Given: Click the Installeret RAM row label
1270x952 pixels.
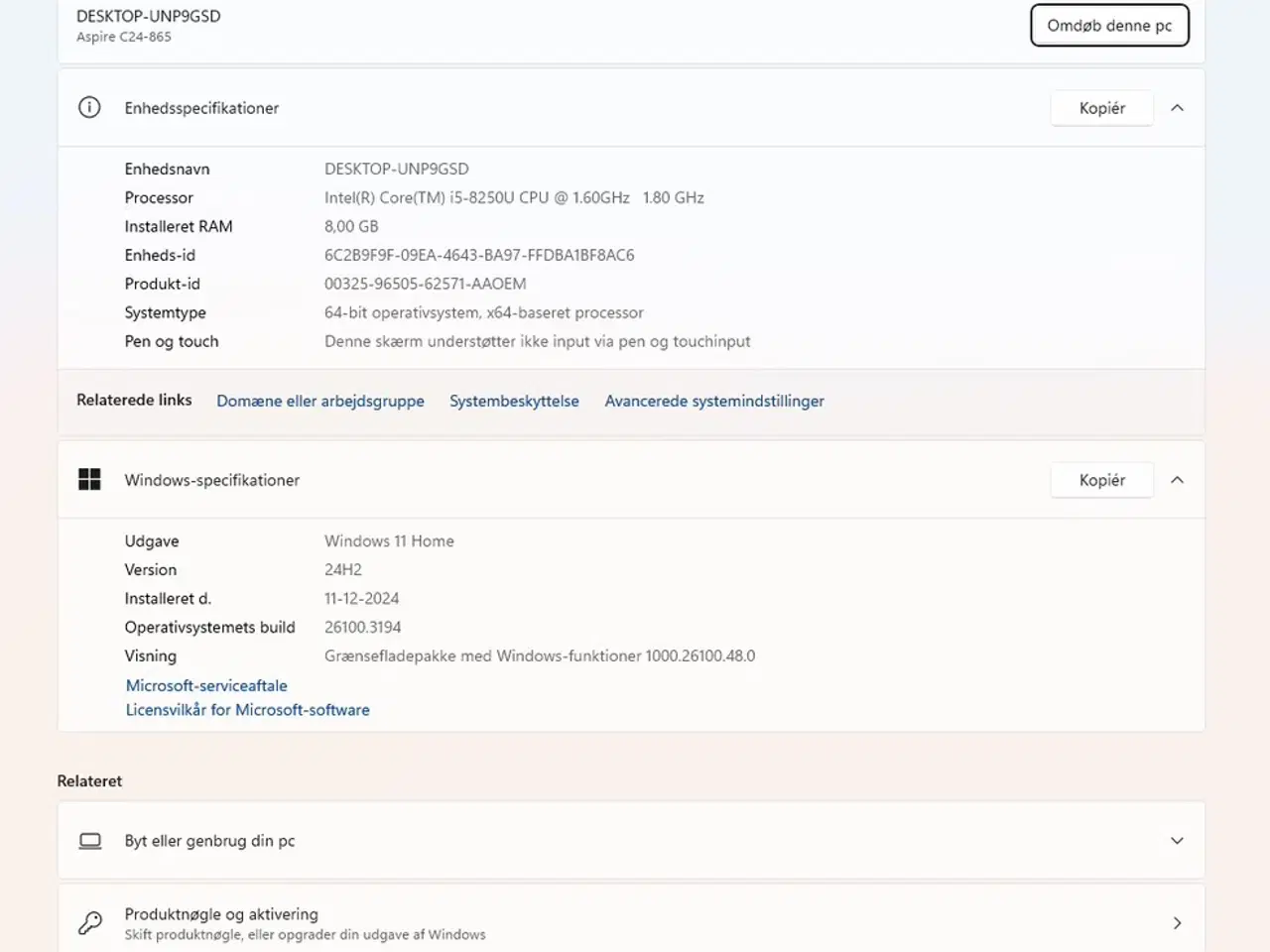Looking at the screenshot, I should [179, 226].
